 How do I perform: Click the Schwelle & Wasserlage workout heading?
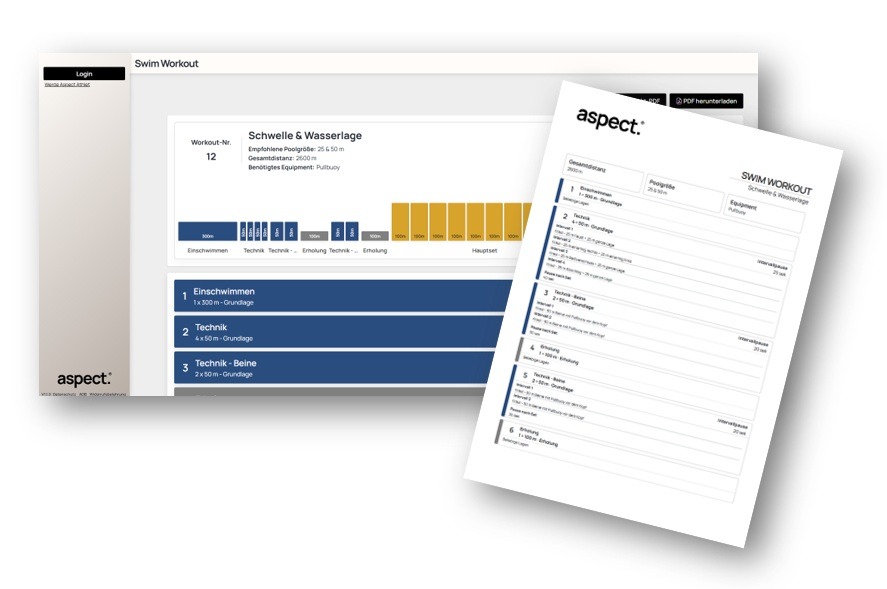[x=305, y=136]
